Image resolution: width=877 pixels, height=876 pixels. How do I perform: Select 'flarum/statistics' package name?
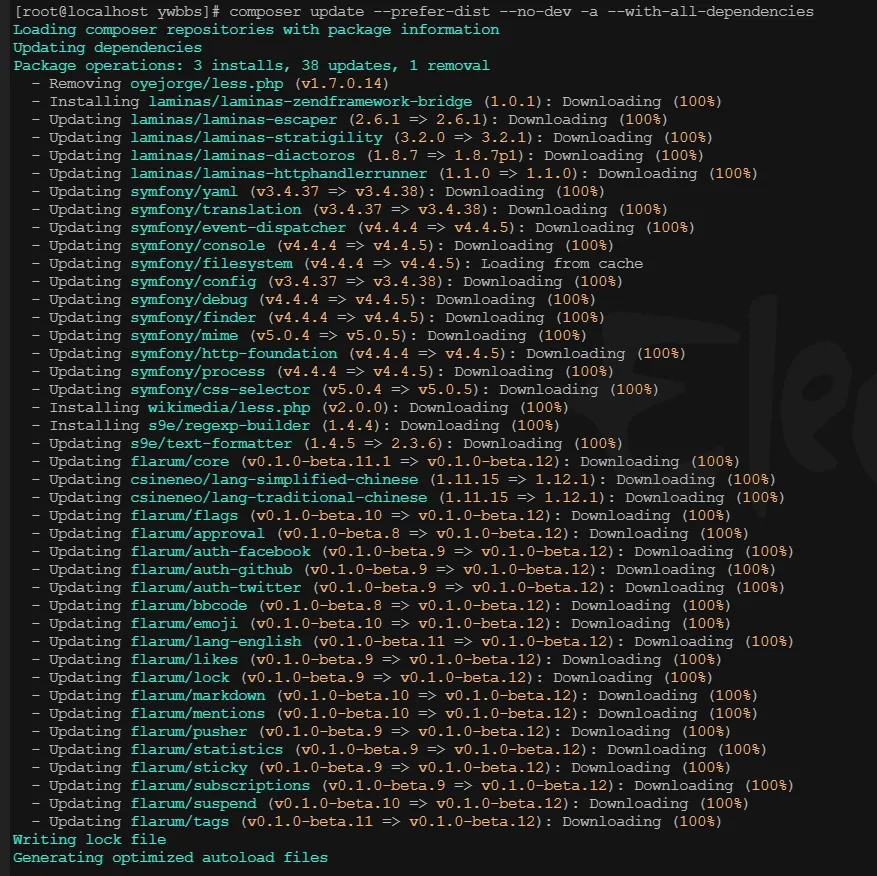207,749
